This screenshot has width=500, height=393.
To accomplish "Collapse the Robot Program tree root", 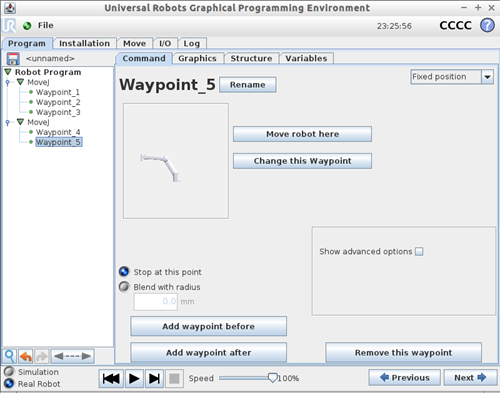I will tap(8, 72).
